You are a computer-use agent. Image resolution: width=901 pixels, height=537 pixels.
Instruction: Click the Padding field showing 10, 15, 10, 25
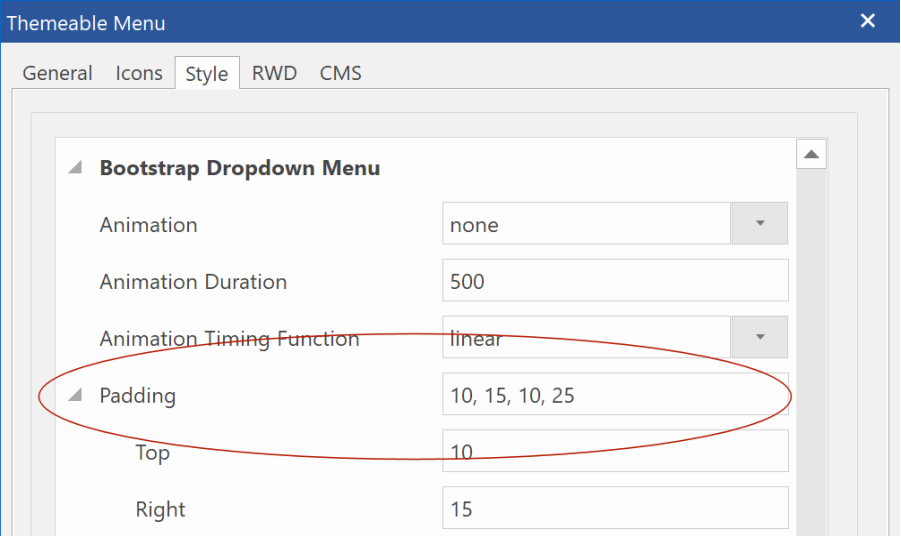point(615,394)
